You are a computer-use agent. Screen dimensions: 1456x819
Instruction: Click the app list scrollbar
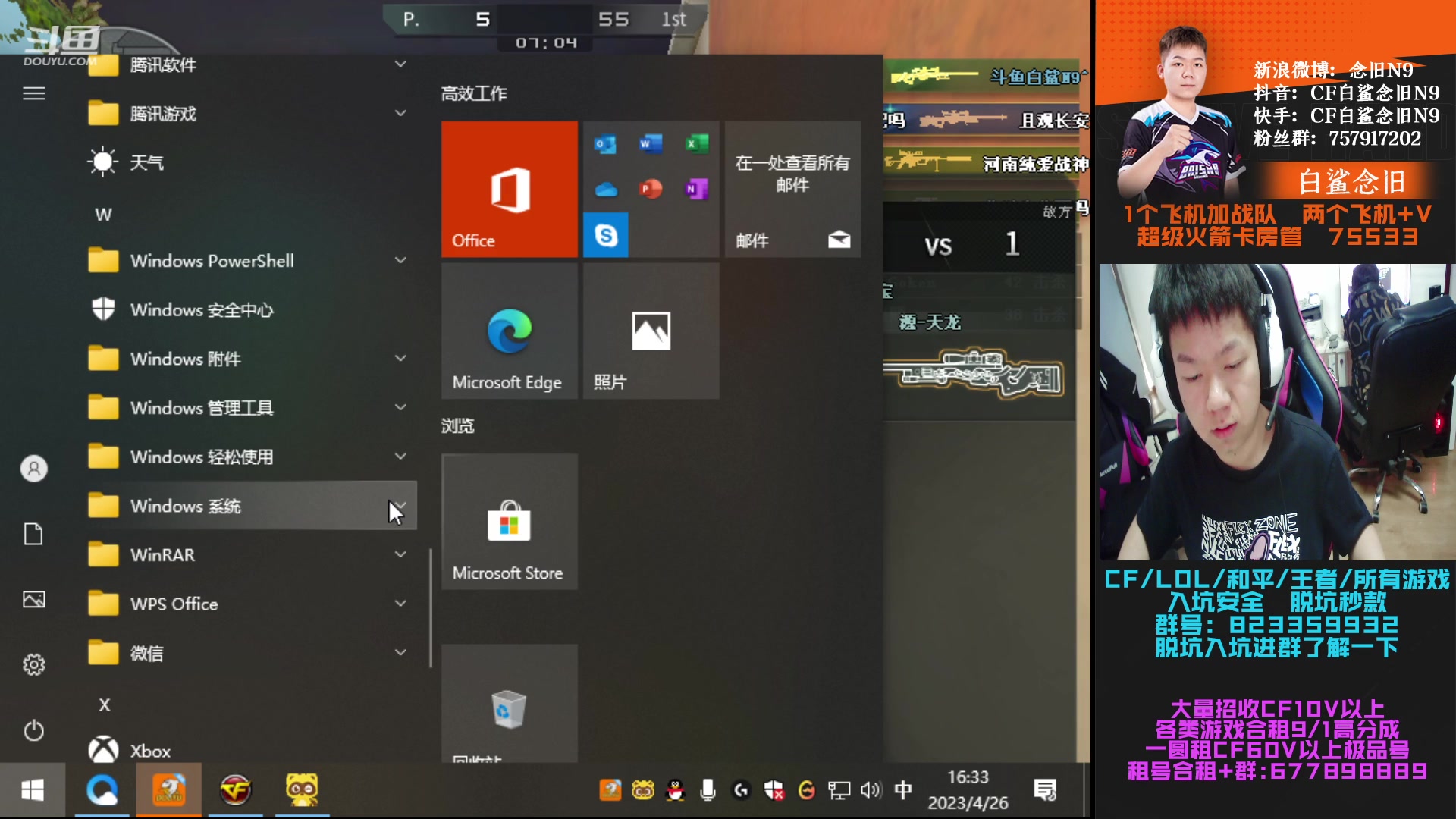click(431, 607)
